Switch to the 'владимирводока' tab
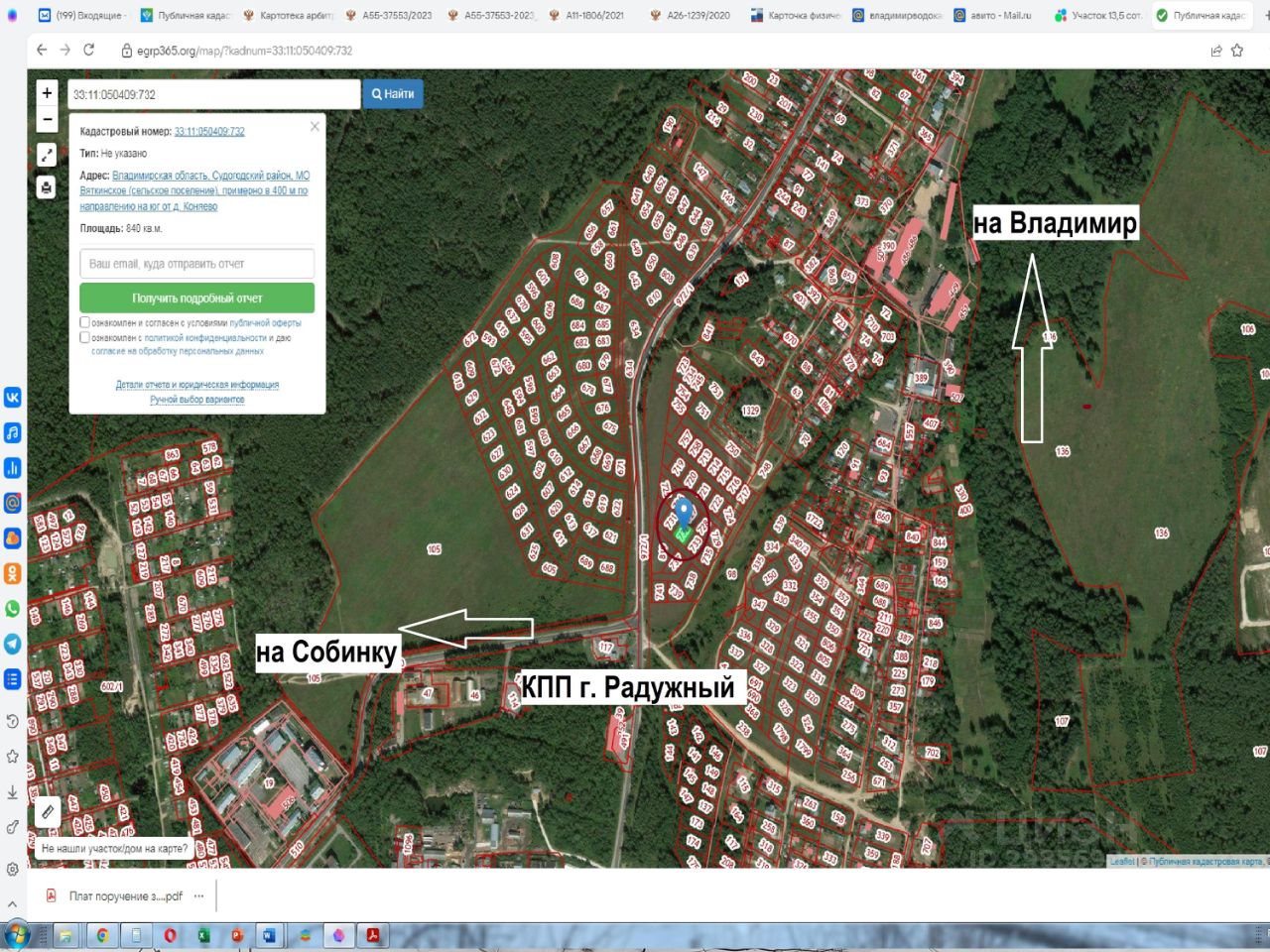Image resolution: width=1270 pixels, height=952 pixels. pos(896,15)
